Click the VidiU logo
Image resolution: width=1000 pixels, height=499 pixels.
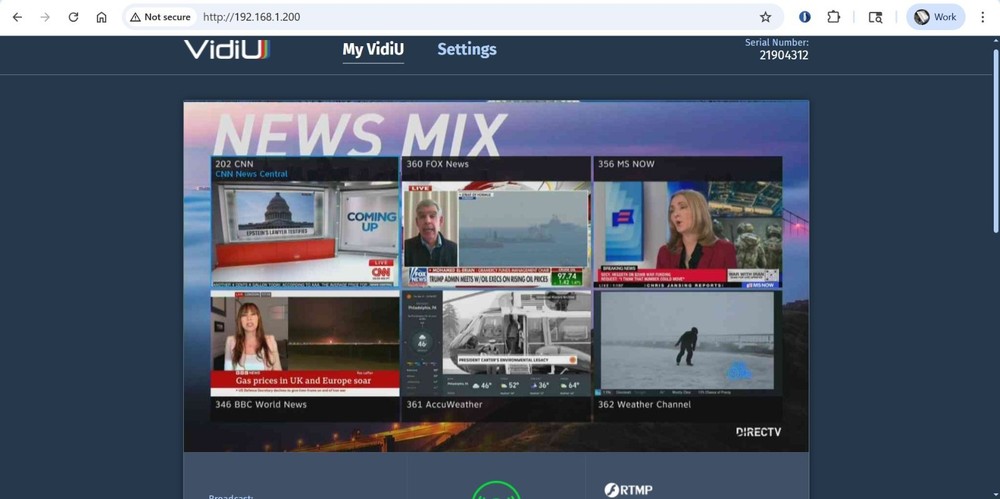coord(227,49)
